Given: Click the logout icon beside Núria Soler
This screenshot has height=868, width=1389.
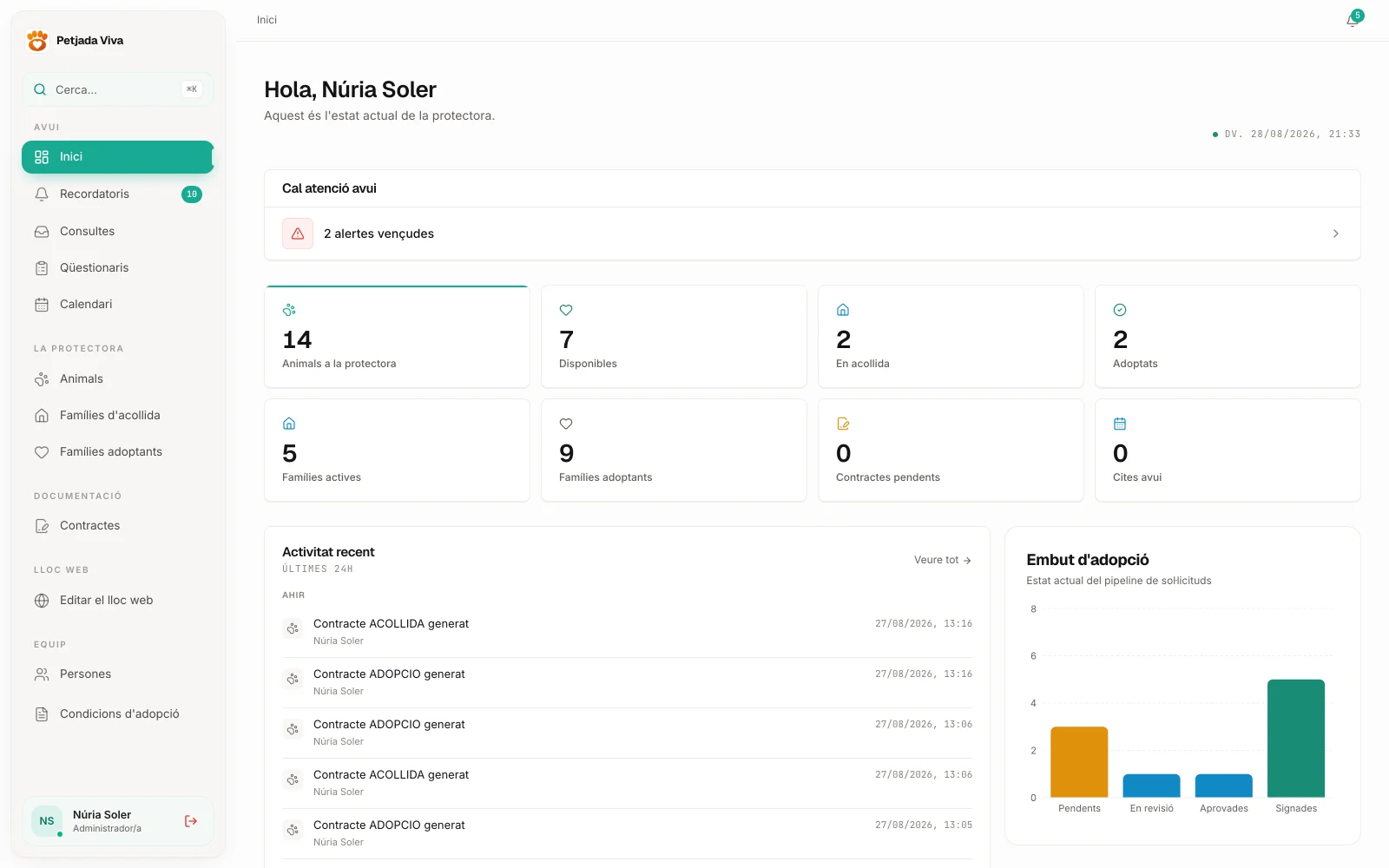Looking at the screenshot, I should 191,821.
